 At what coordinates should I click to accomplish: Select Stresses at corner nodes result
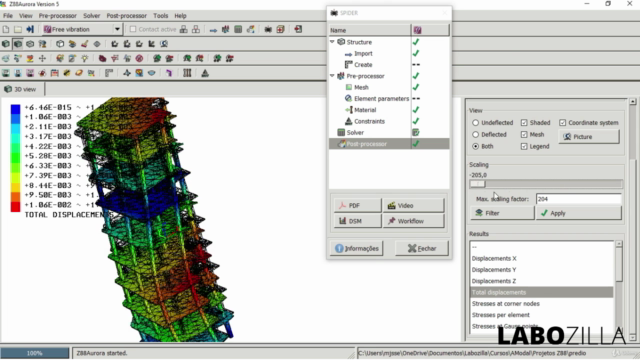(505, 304)
